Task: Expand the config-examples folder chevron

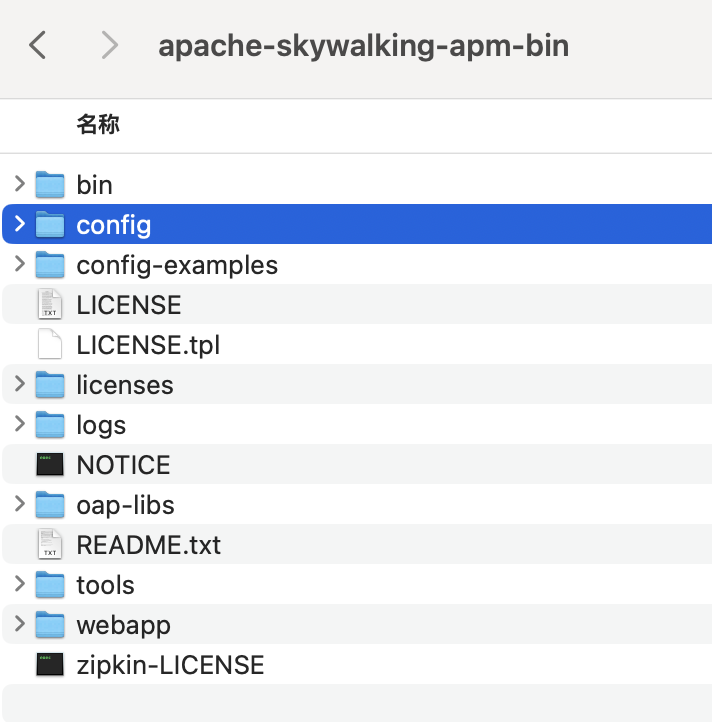Action: tap(19, 264)
